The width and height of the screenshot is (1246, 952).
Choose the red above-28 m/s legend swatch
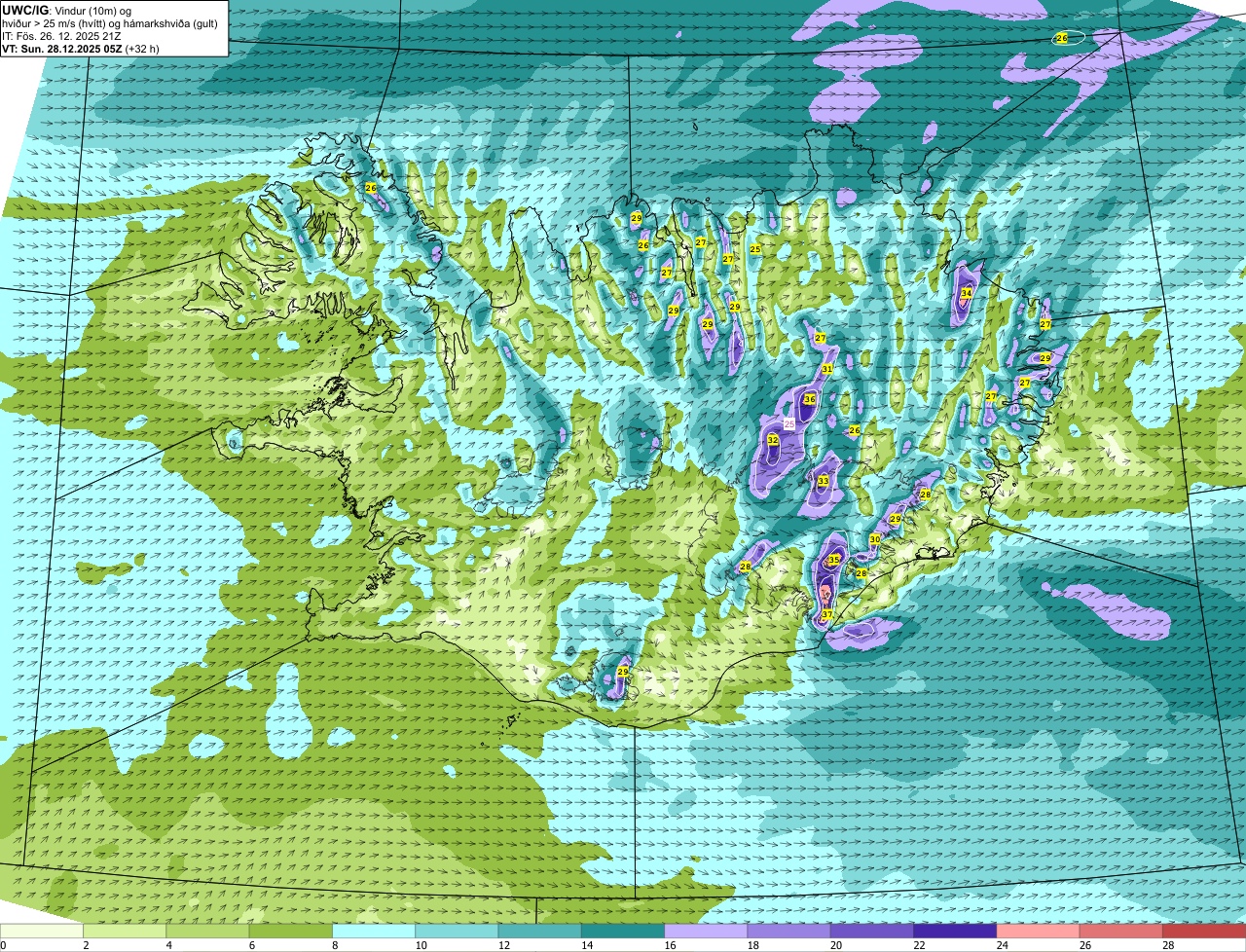[1204, 931]
